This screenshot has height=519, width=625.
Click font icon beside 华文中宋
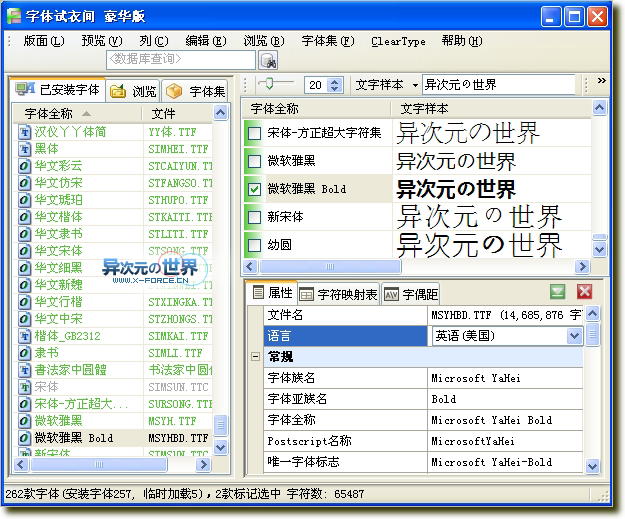pos(24,319)
